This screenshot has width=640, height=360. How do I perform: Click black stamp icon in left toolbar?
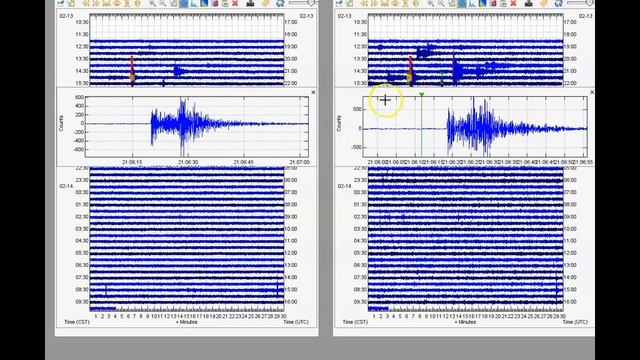[250, 3]
